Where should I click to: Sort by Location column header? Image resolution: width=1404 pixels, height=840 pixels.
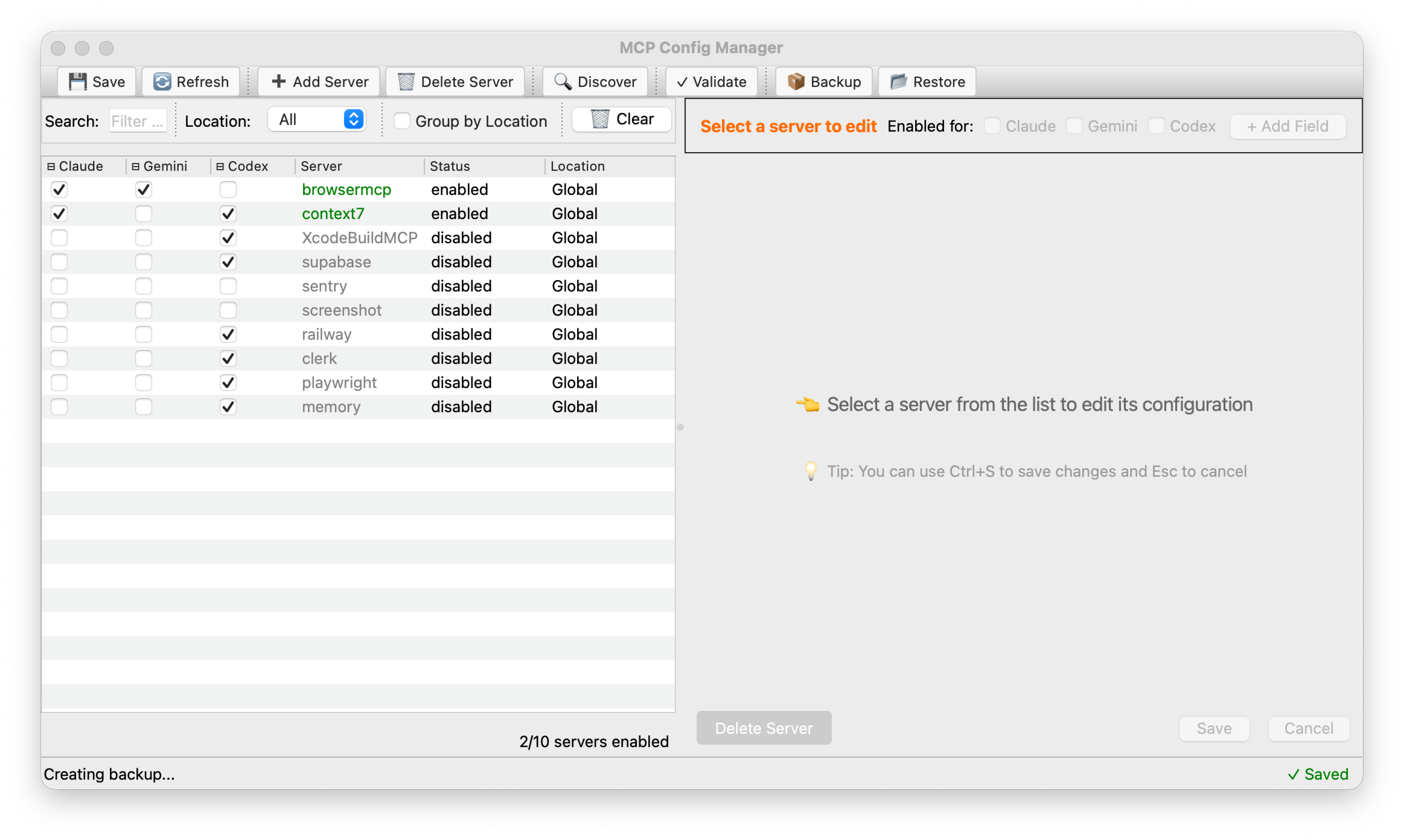click(610, 167)
